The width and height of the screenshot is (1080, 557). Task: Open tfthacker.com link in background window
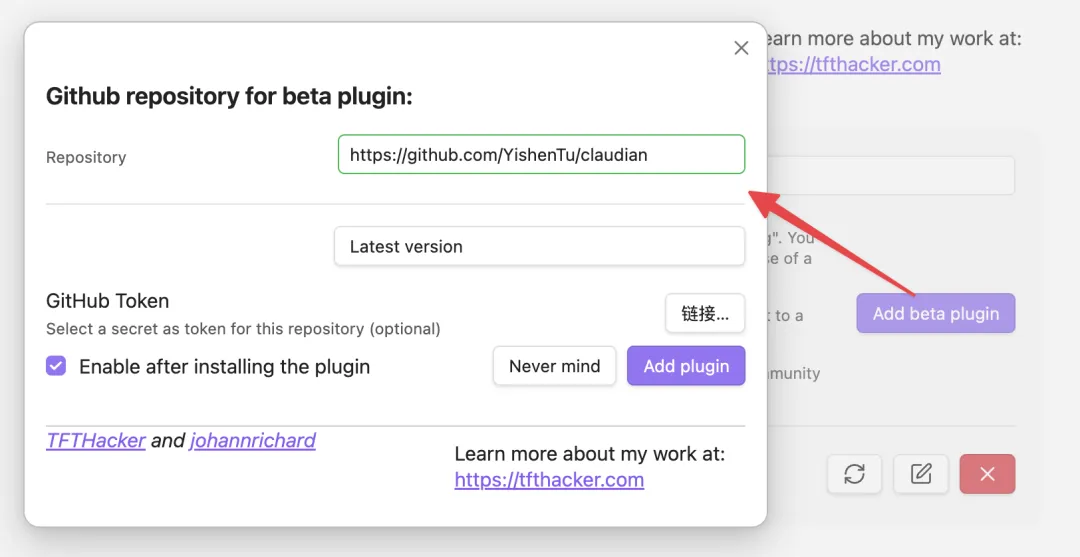[853, 65]
